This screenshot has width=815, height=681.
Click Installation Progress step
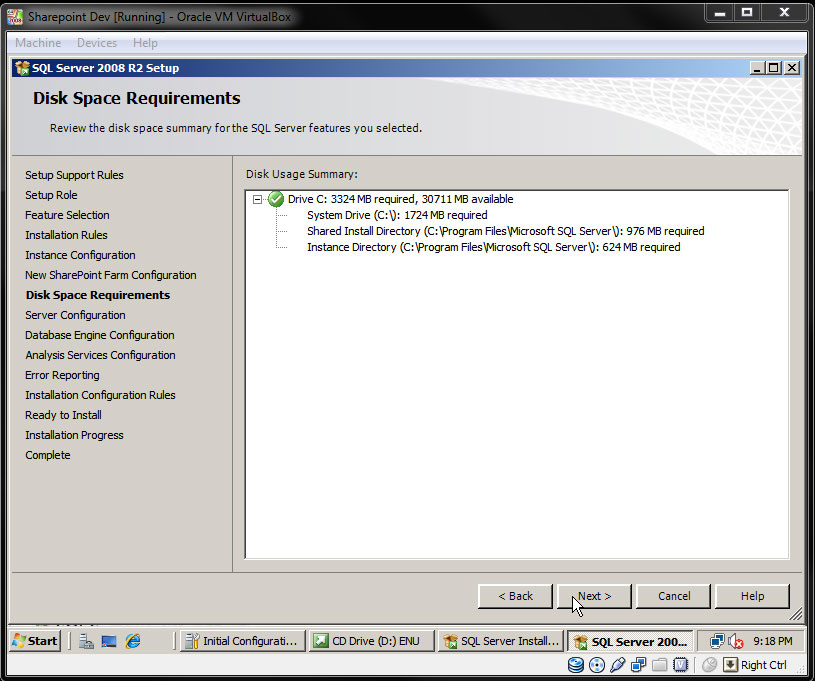[74, 435]
